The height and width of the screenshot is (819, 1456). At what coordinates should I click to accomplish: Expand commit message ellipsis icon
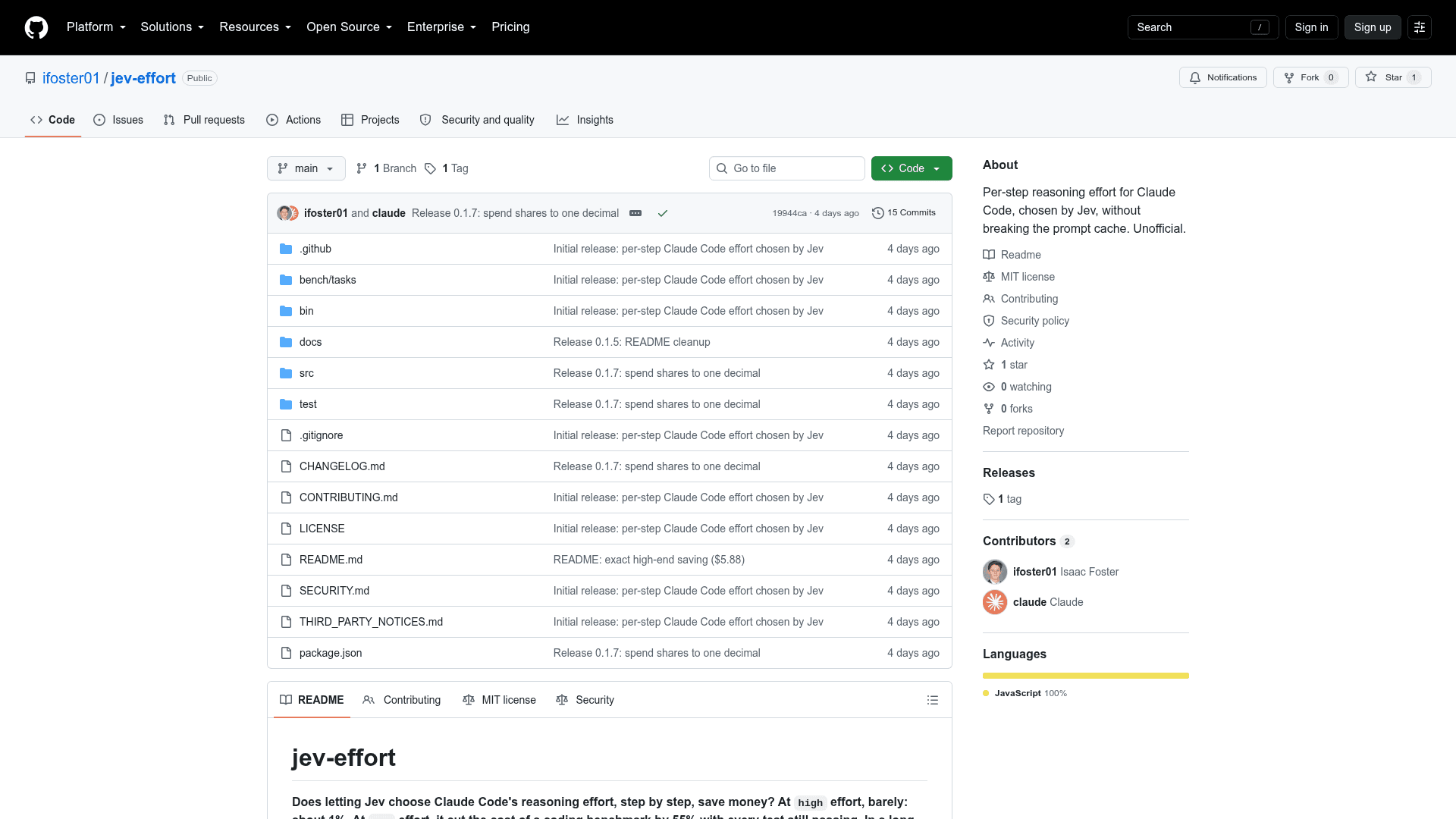(x=635, y=213)
